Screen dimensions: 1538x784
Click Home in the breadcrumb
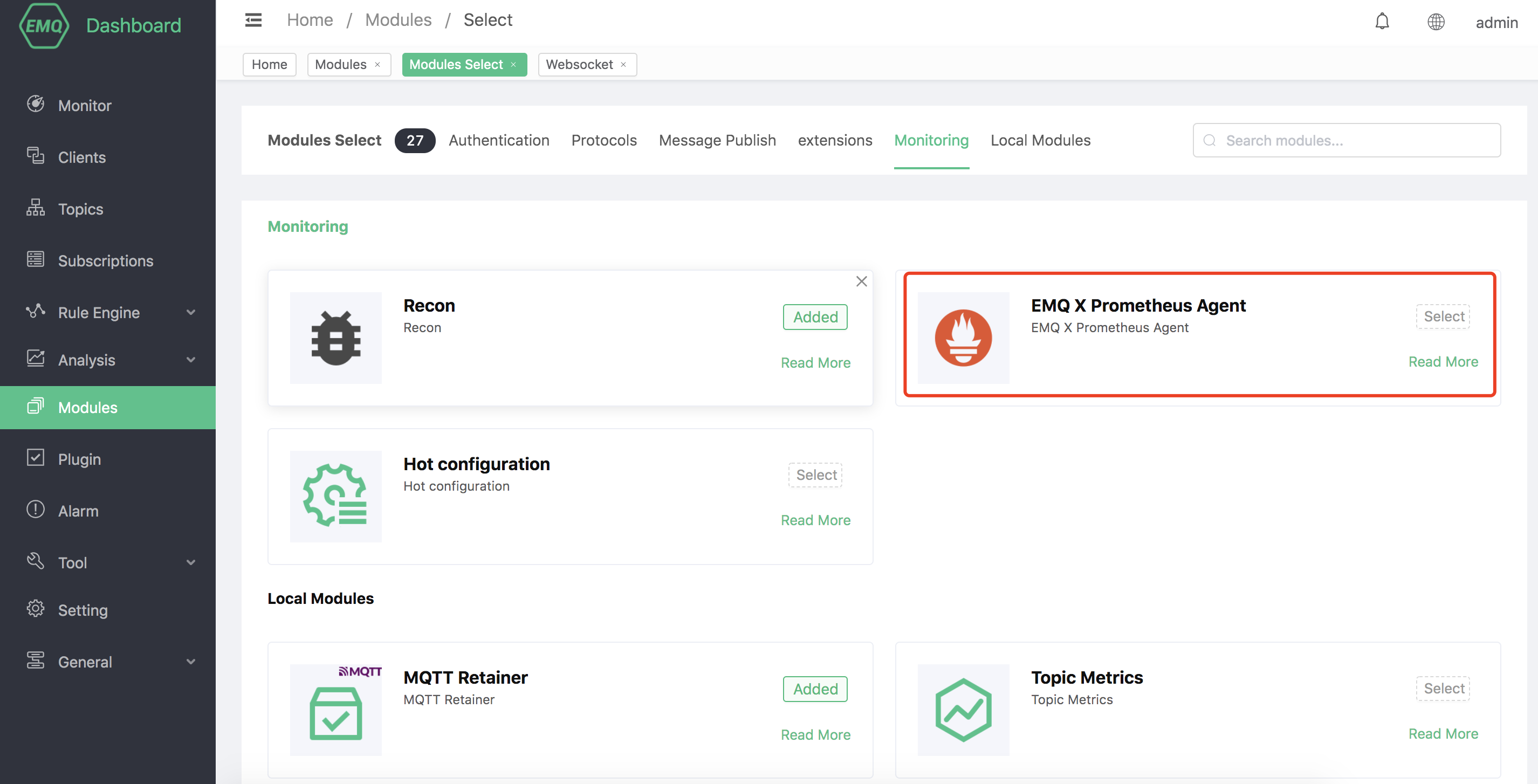(310, 20)
